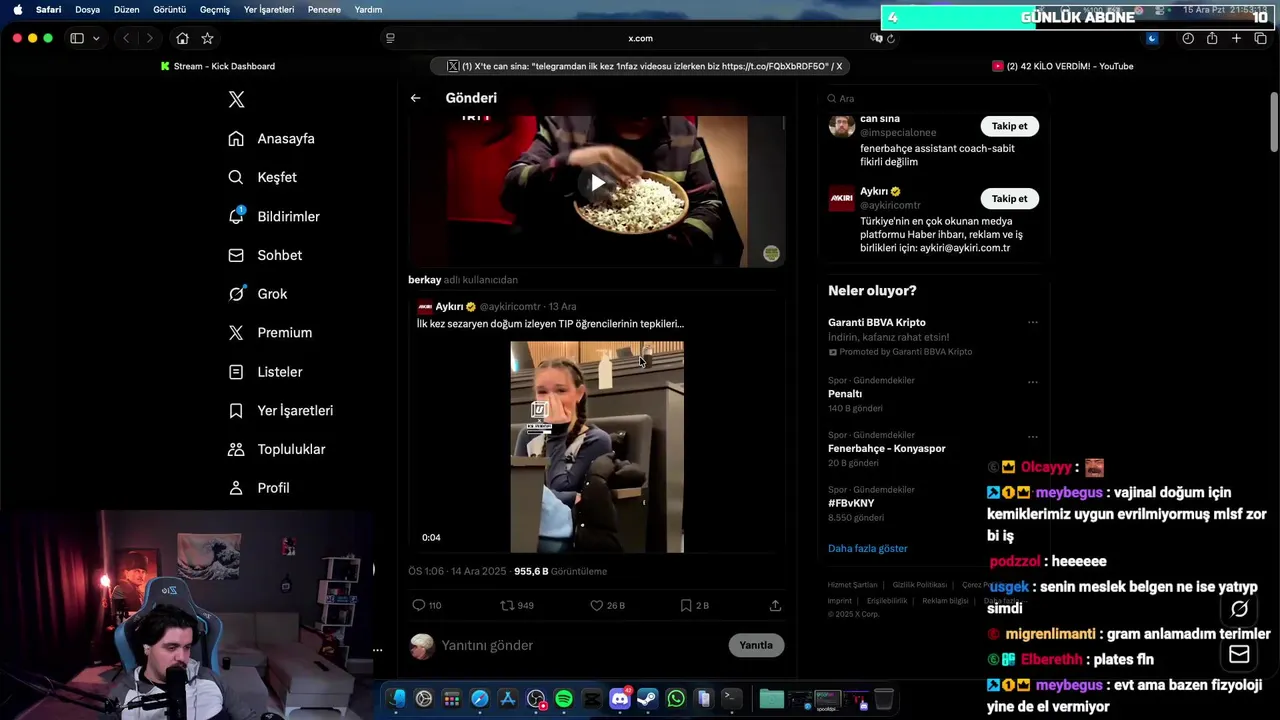Open Düzen menu
Screen dimensions: 1280x720
[126, 9]
